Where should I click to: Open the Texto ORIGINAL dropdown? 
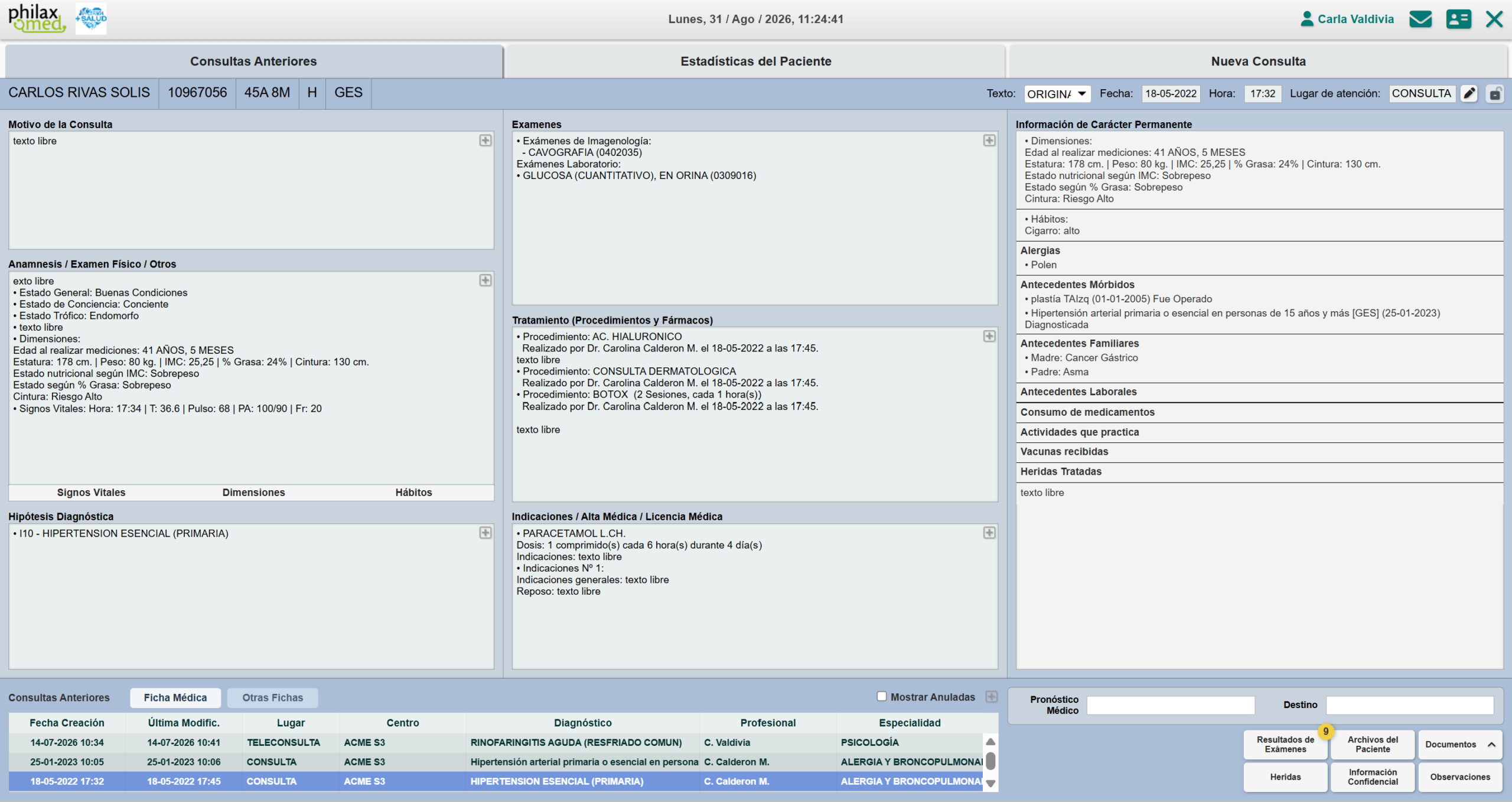click(1057, 93)
